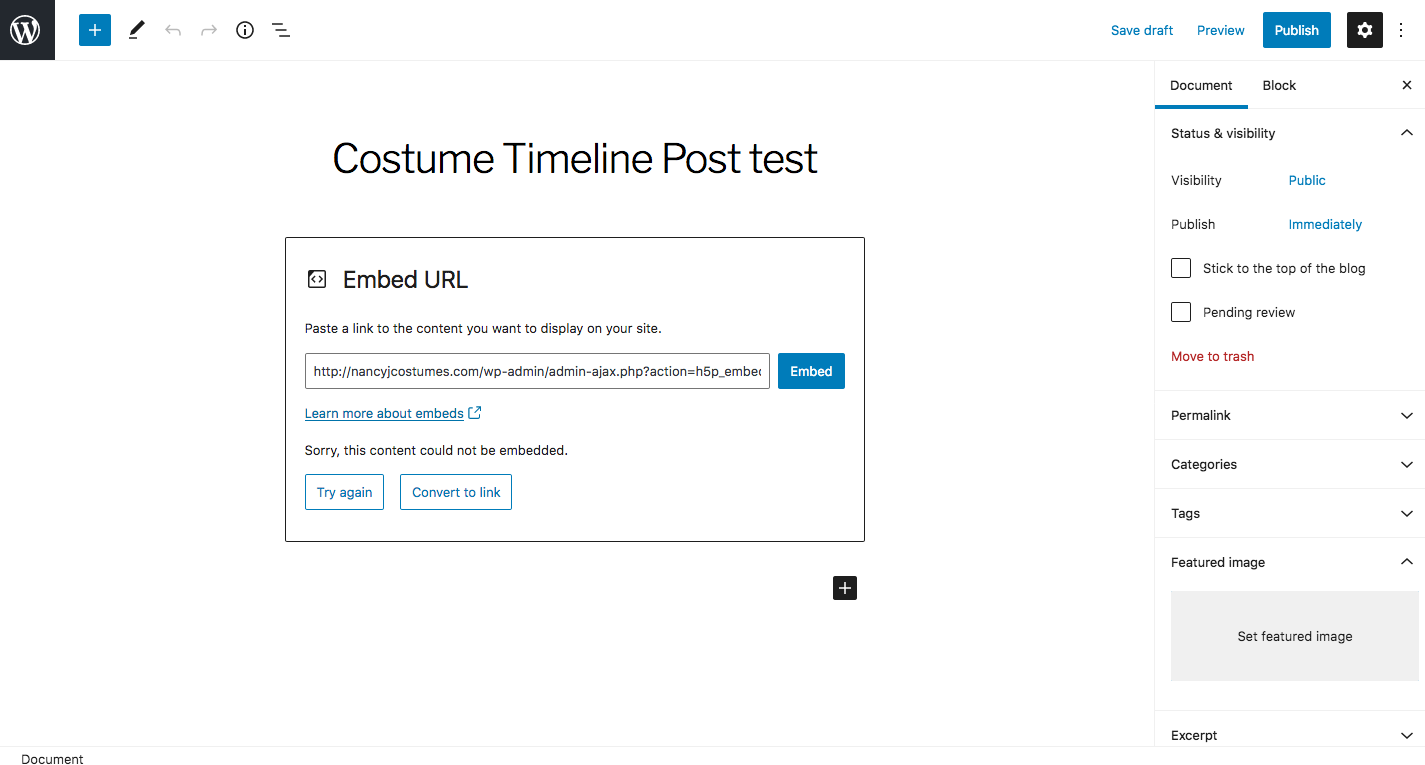The width and height of the screenshot is (1425, 765).
Task: Click the embed URL input field
Action: 537,371
